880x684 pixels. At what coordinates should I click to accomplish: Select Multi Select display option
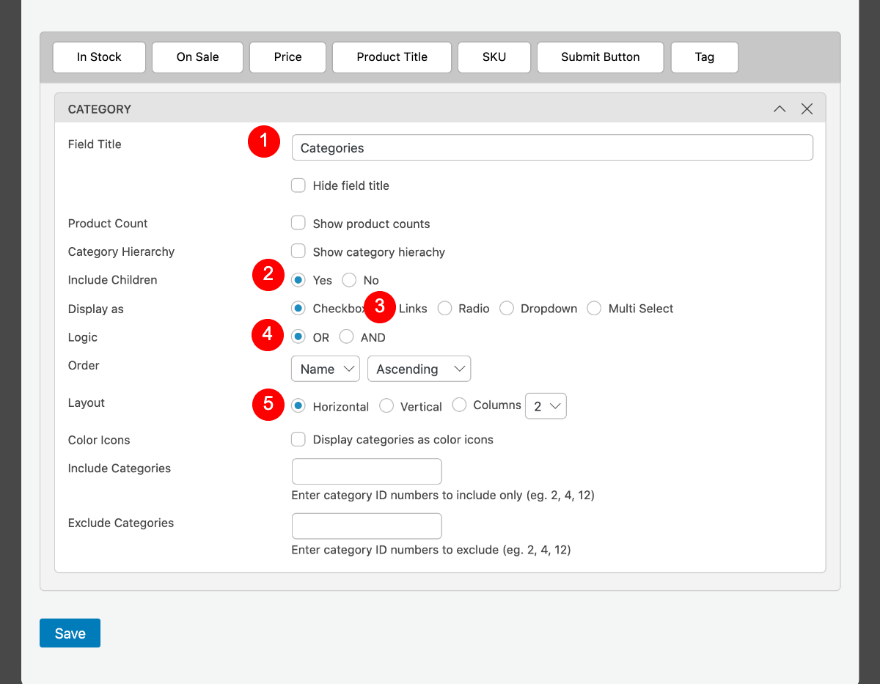click(595, 308)
